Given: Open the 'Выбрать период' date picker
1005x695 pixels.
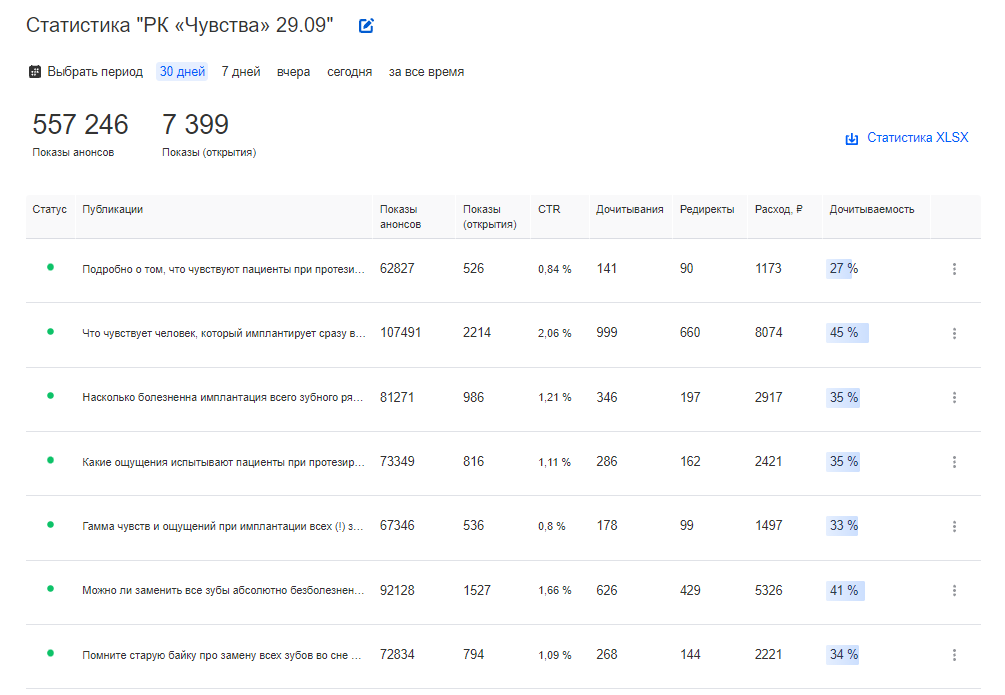Looking at the screenshot, I should [x=95, y=72].
